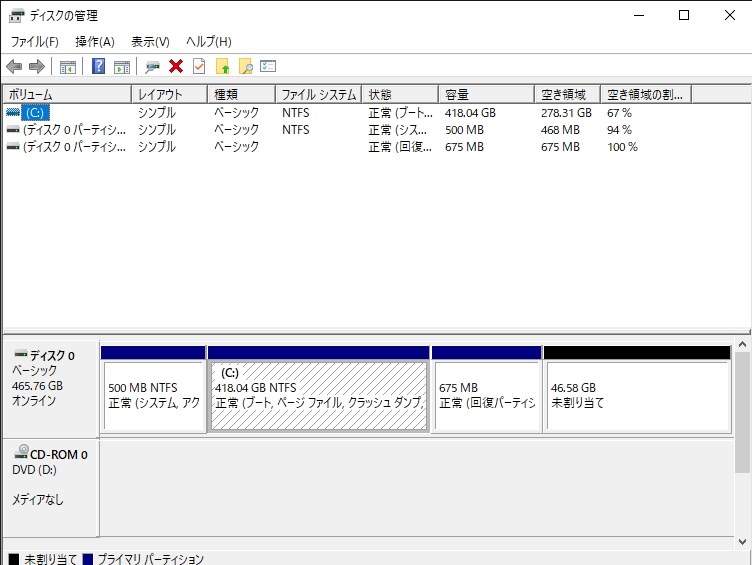Click the 418.04 GB capacity cell

pyautogui.click(x=470, y=113)
